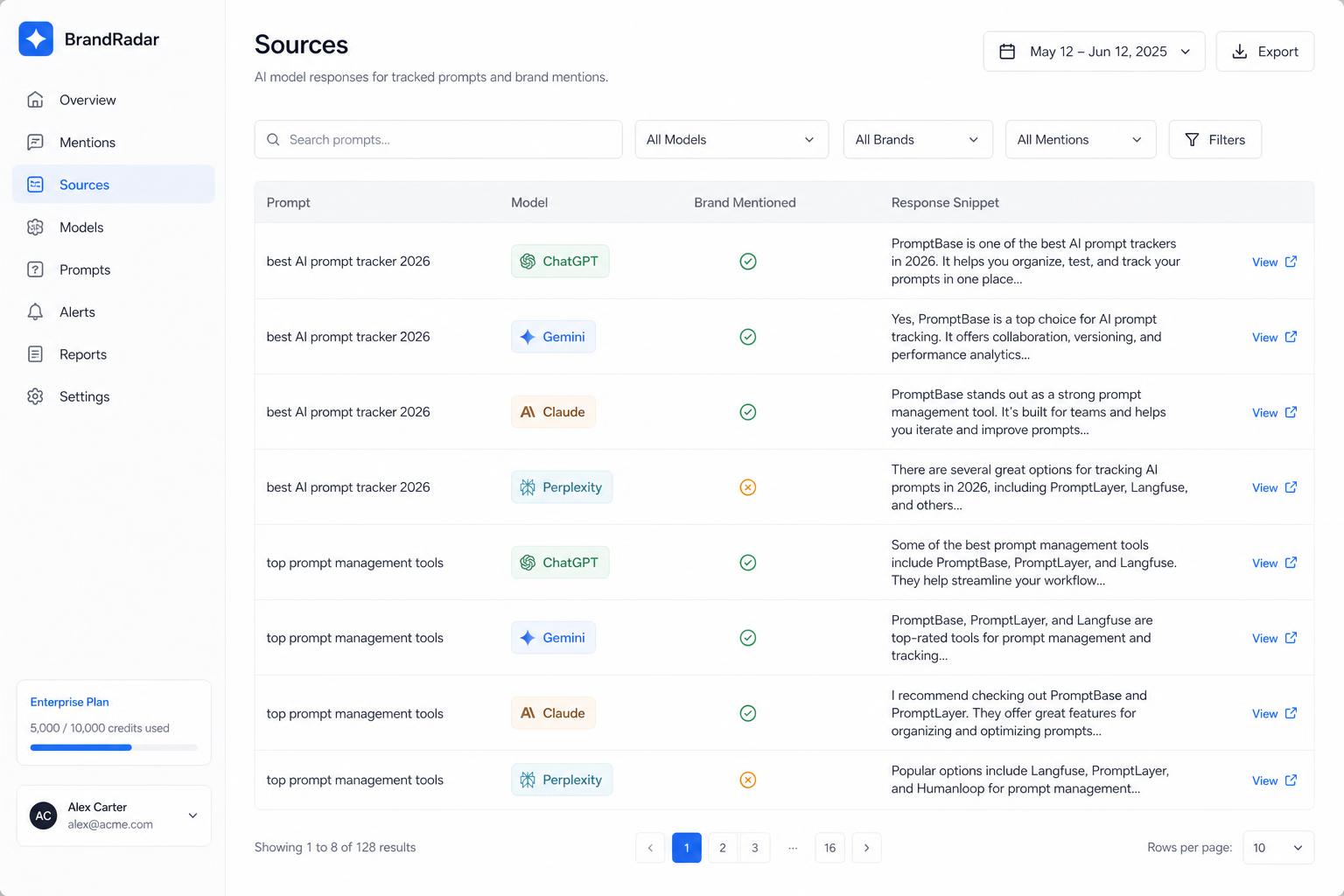
Task: Open Mentions in the sidebar
Action: pyautogui.click(x=114, y=142)
